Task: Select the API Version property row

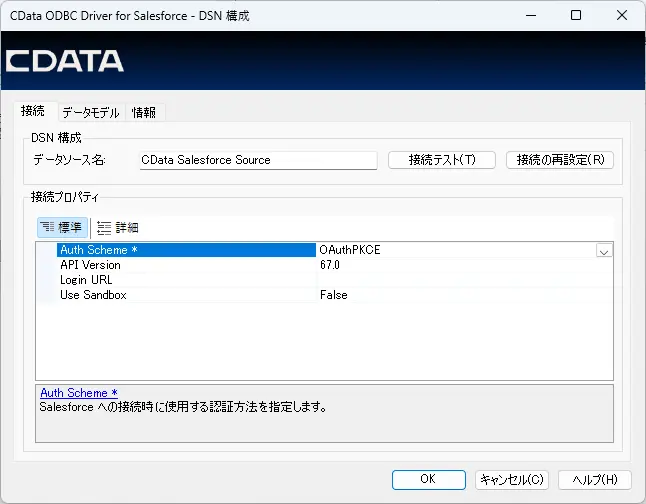Action: point(186,265)
